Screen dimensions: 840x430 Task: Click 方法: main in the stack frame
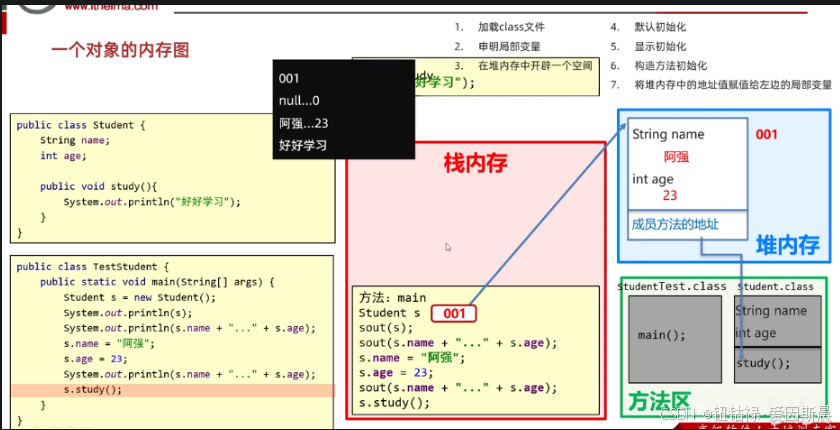pos(393,298)
